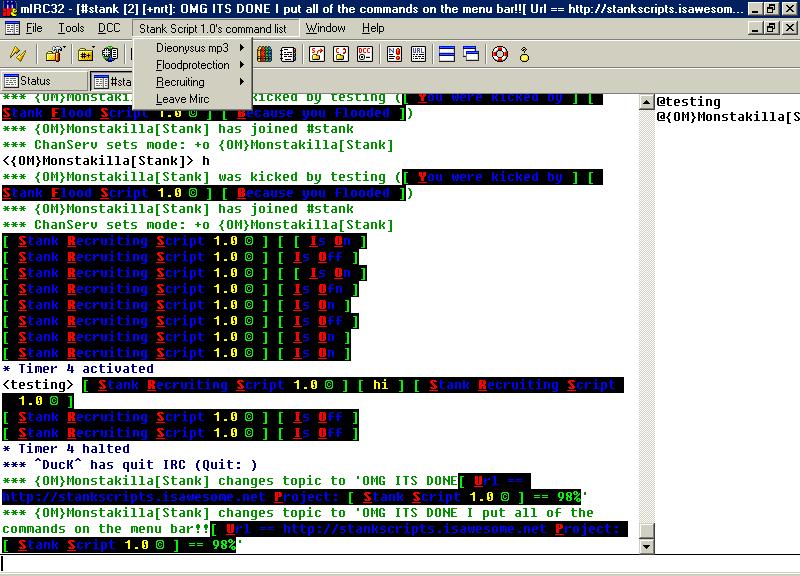Open the Help menu
Viewport: 800px width, 576px height.
pos(373,28)
